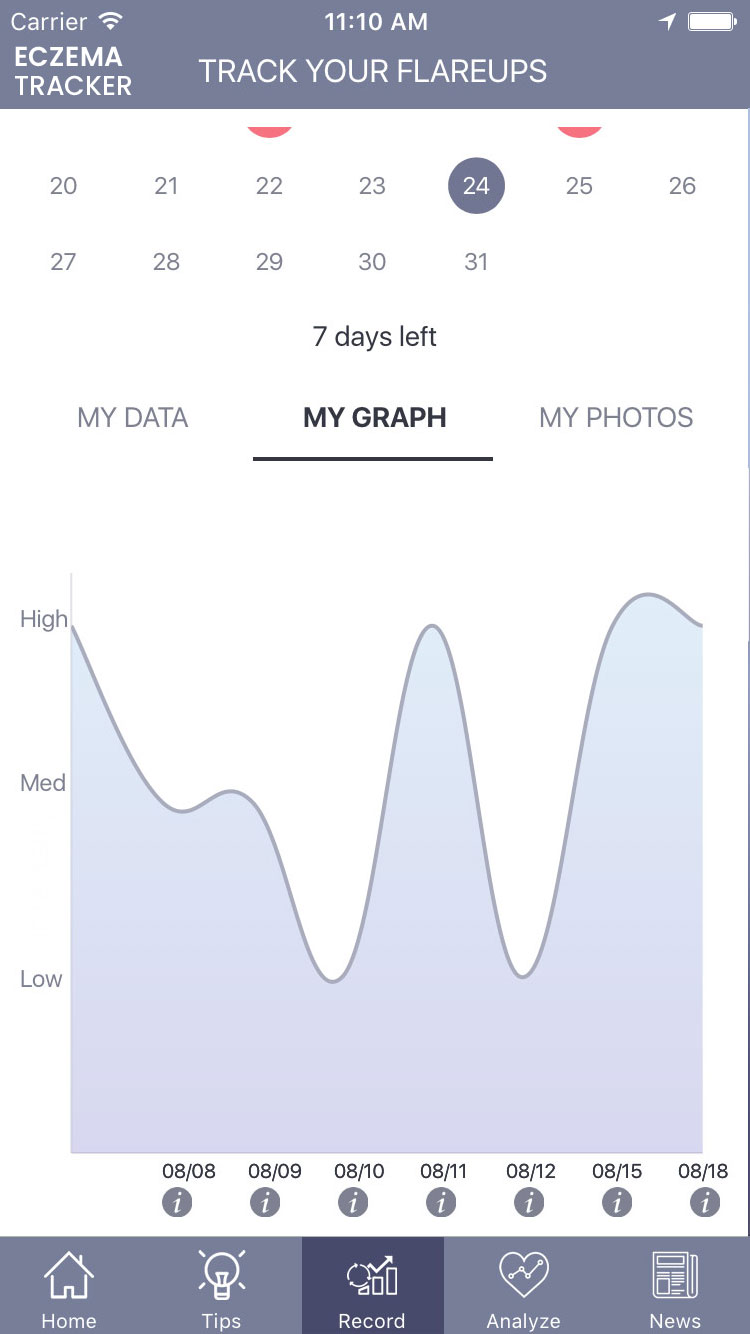Open the News newspaper icon
Viewport: 750px width, 1334px height.
pyautogui.click(x=675, y=1277)
